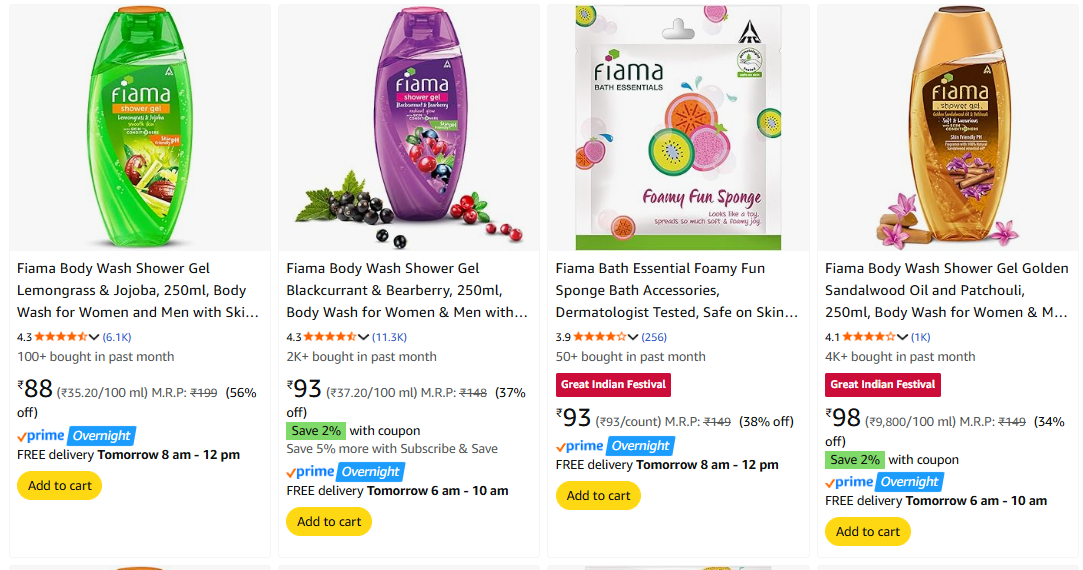Screen dimensions: 1083x570
Task: Click Prime Overnight badge on Sandalwood shower gel
Action: click(x=884, y=482)
